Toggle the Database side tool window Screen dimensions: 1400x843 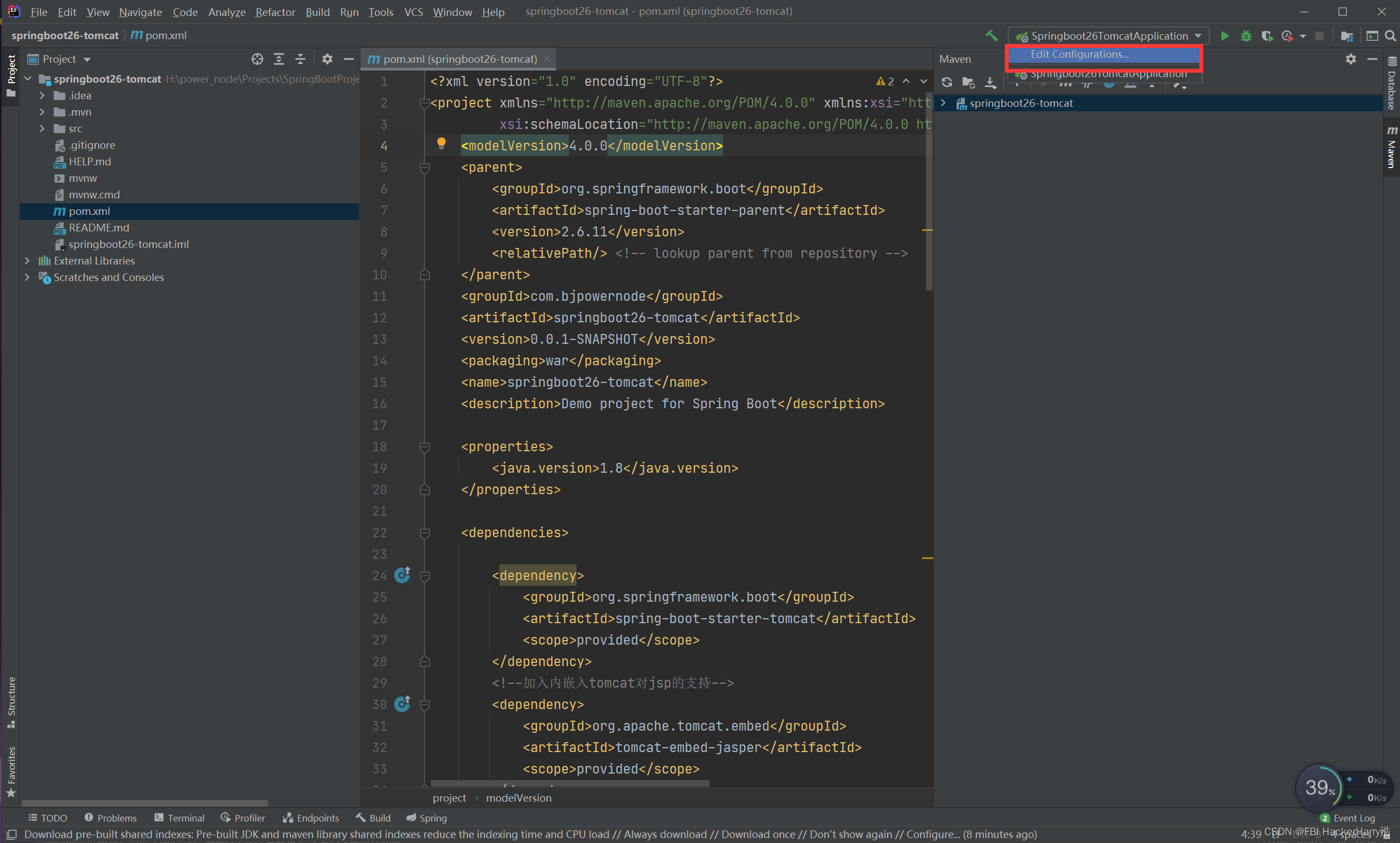coord(1392,84)
